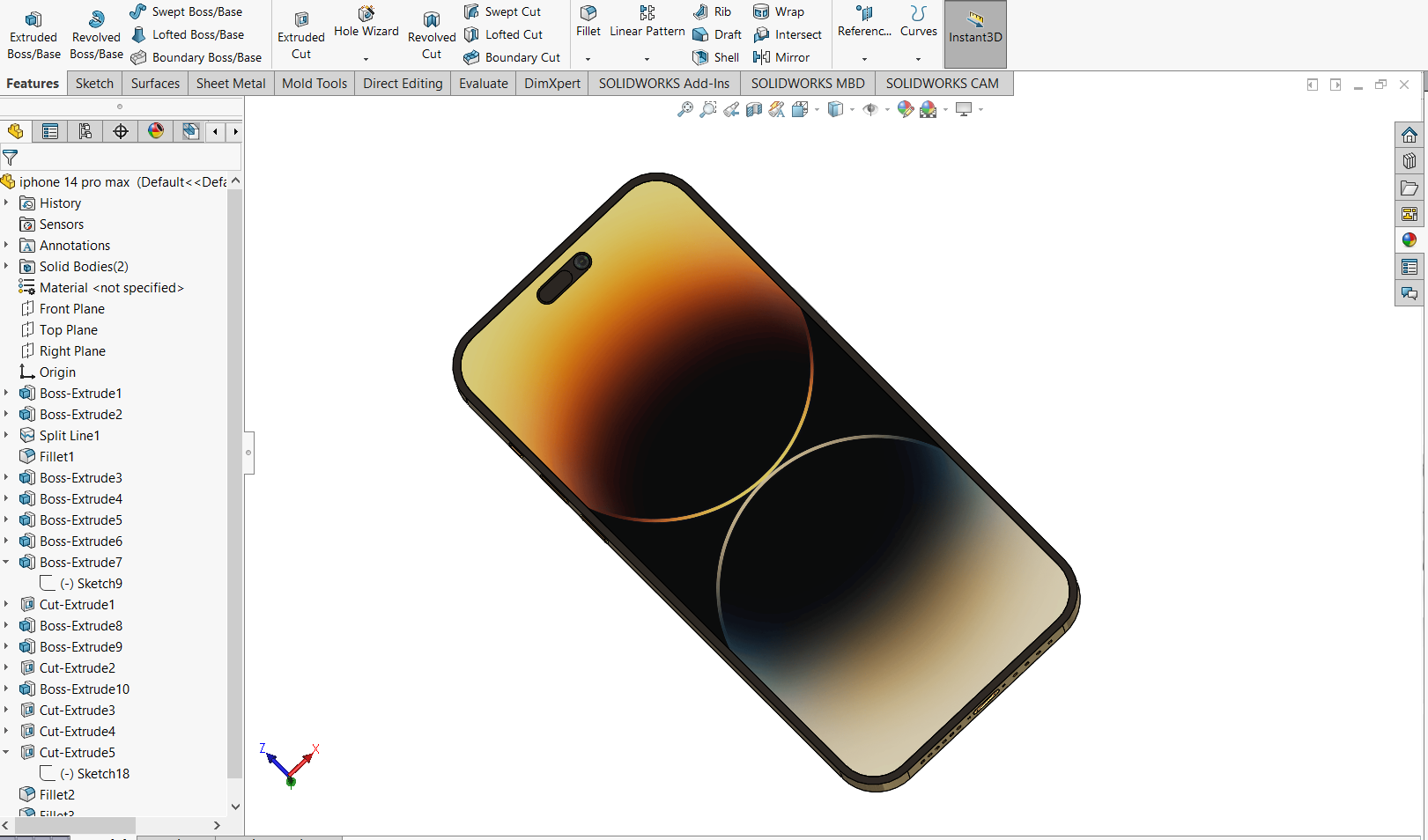Screen dimensions: 1428x840
Task: Select the Fillet1 feature
Action: 48,457
